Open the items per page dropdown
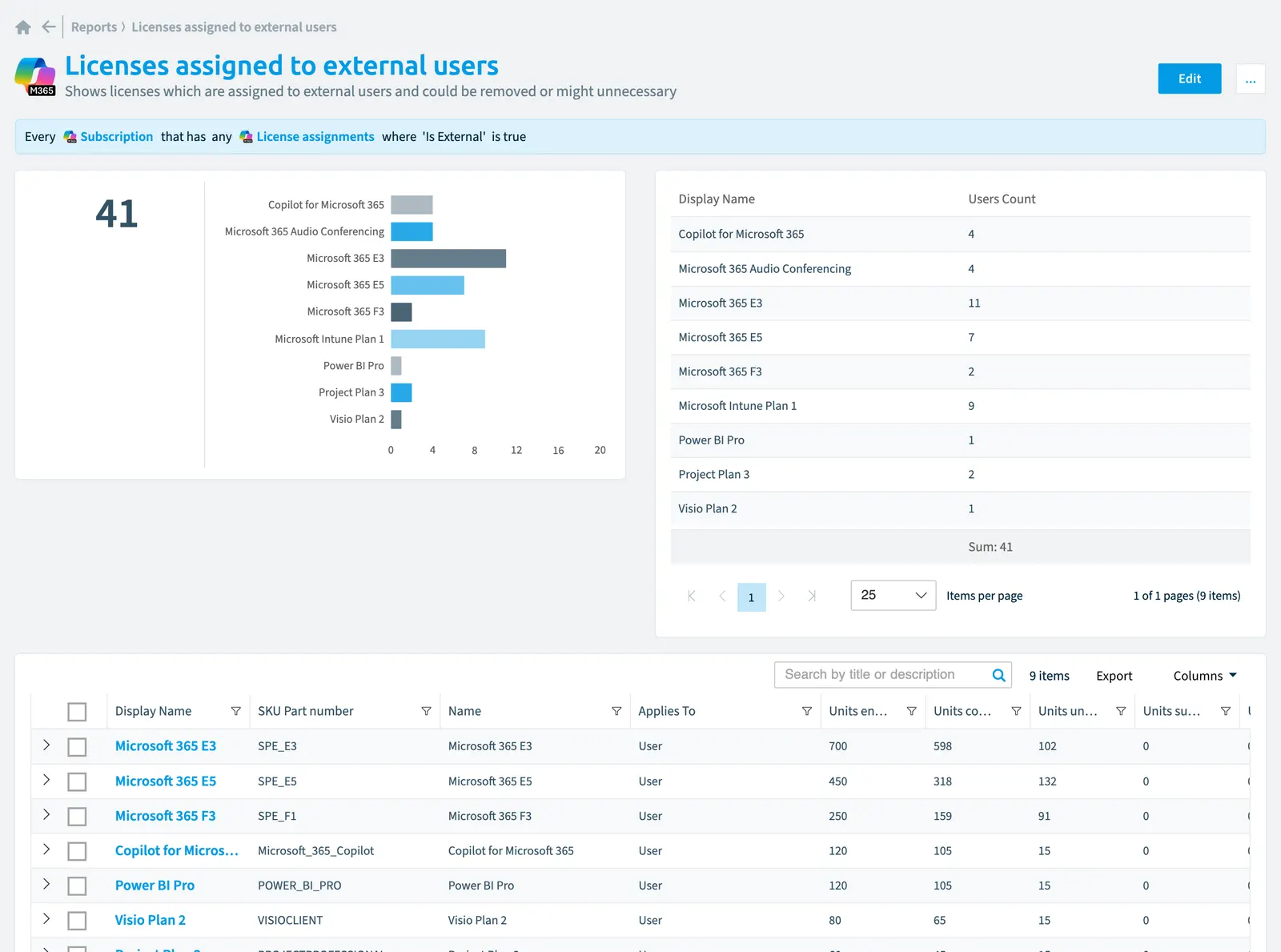The height and width of the screenshot is (952, 1281). point(893,595)
